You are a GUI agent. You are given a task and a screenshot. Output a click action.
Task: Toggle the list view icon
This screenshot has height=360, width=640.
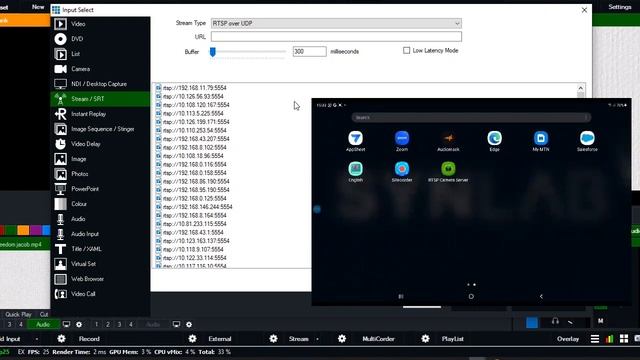coord(595,339)
